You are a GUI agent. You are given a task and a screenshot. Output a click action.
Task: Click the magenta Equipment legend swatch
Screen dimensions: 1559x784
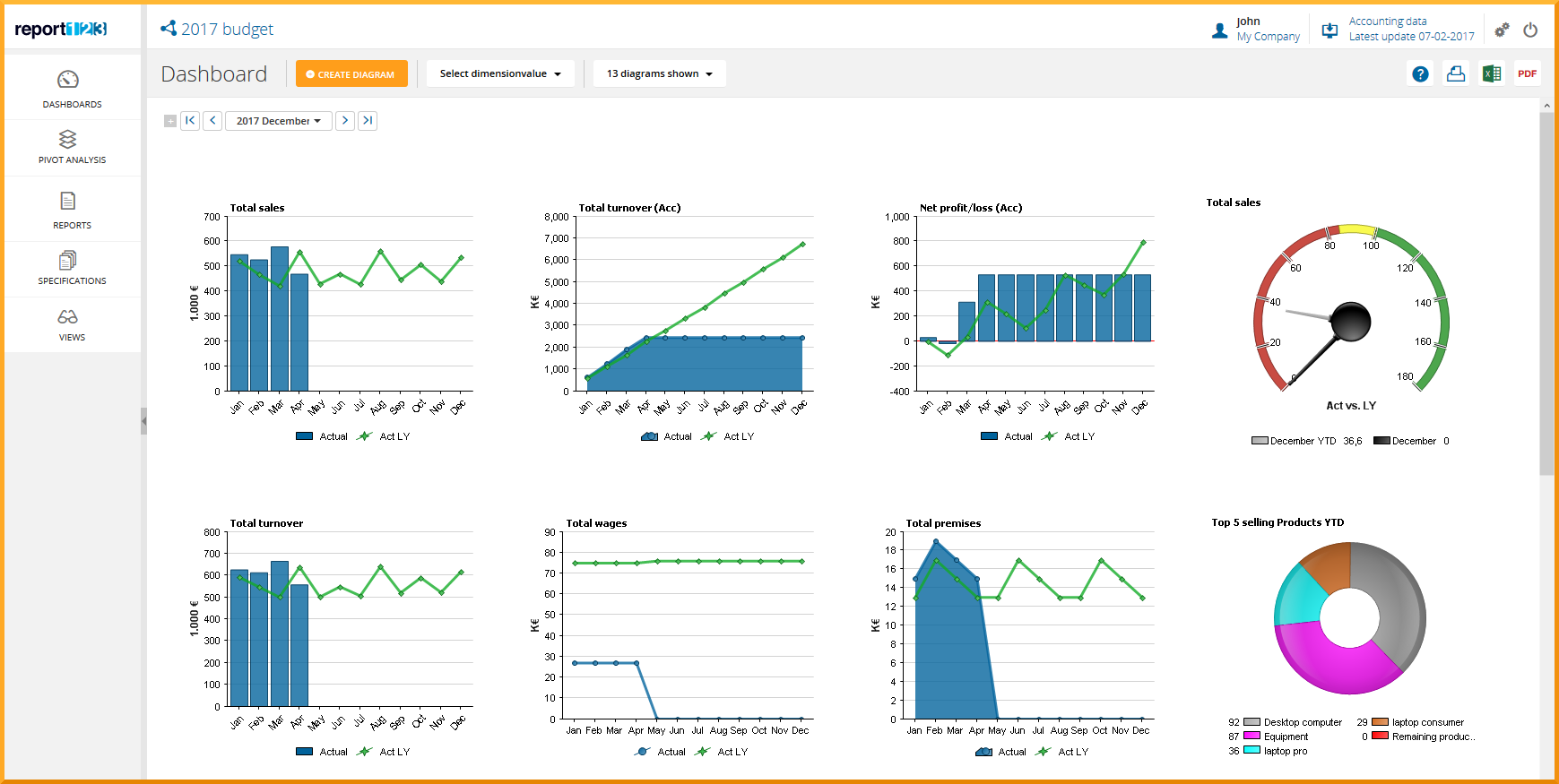click(1252, 736)
